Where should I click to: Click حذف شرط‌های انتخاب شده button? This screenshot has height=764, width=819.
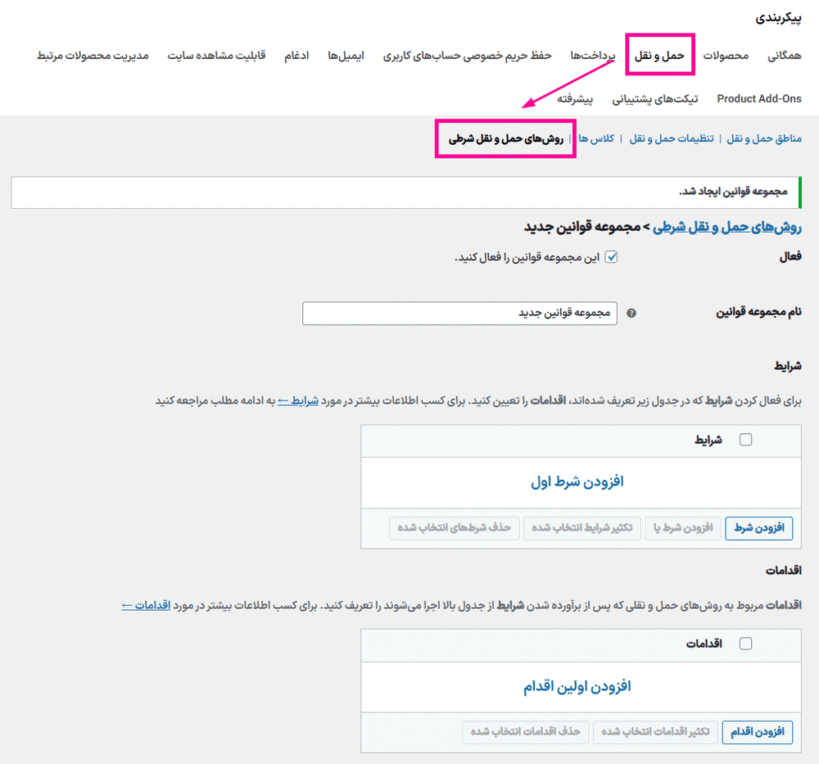(454, 528)
